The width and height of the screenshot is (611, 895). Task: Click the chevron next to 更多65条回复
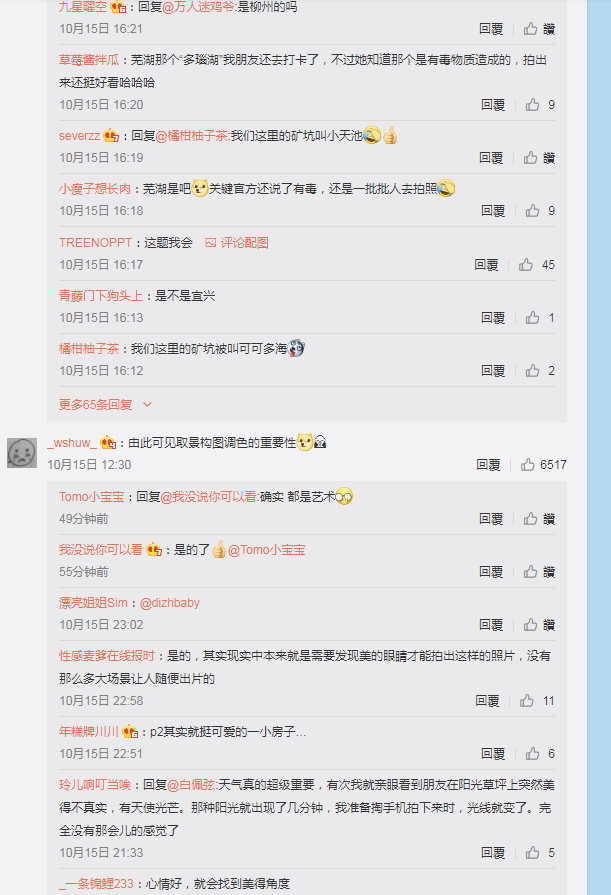pos(147,405)
